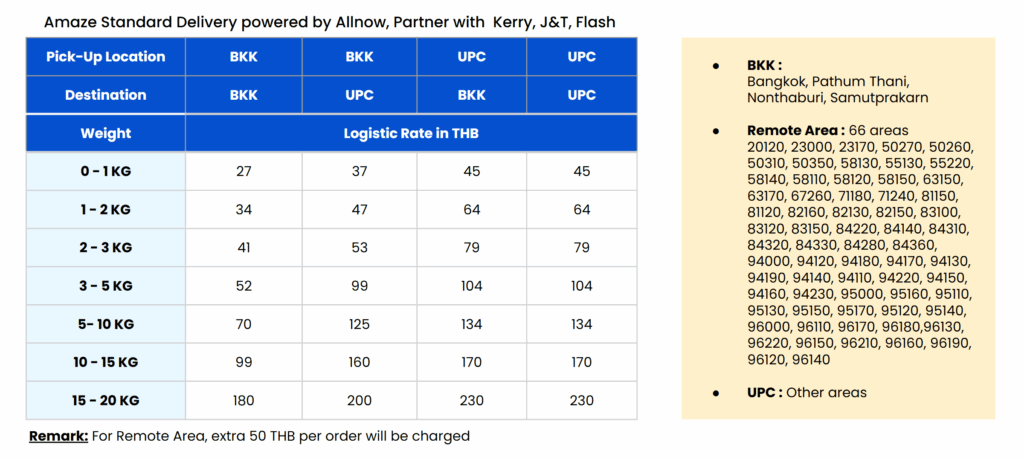
Task: Select the rate cell showing 125
Action: [359, 324]
